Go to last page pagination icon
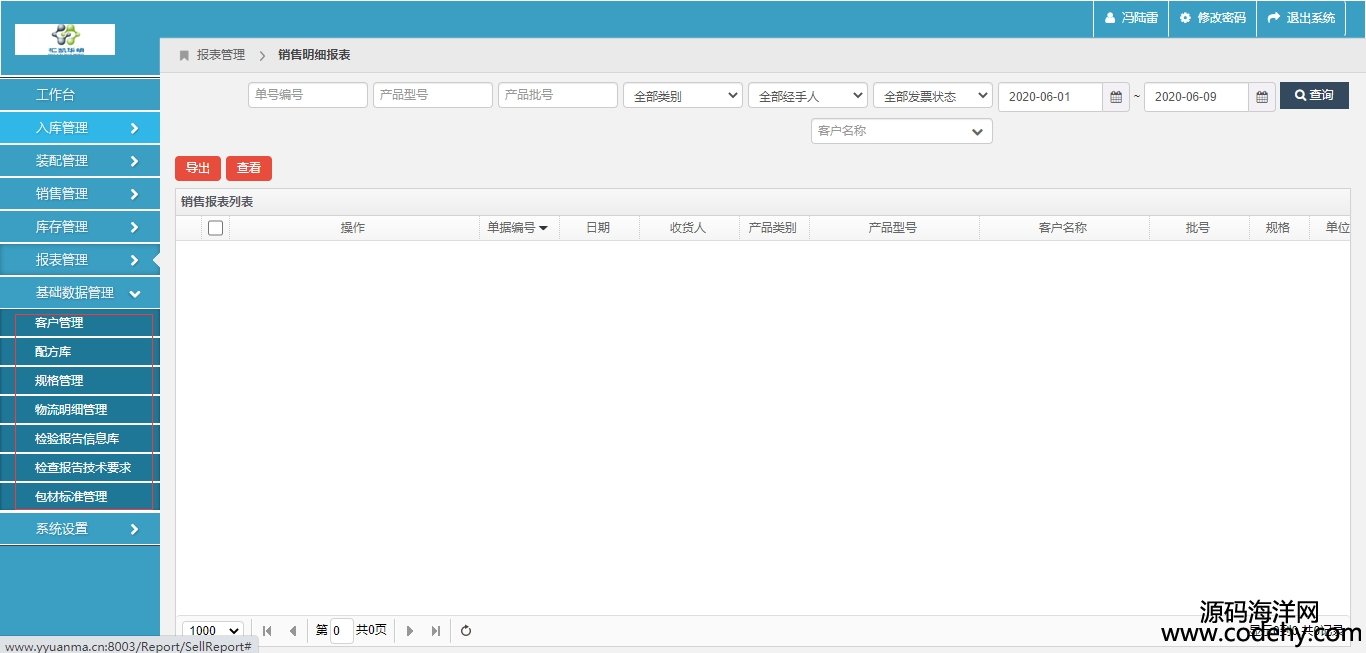The width and height of the screenshot is (1366, 653). pos(436,631)
